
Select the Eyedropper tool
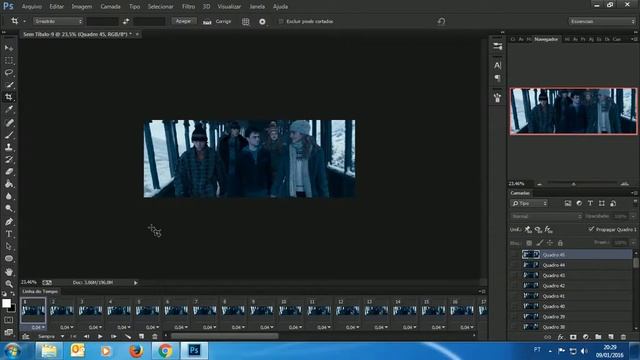pyautogui.click(x=9, y=109)
